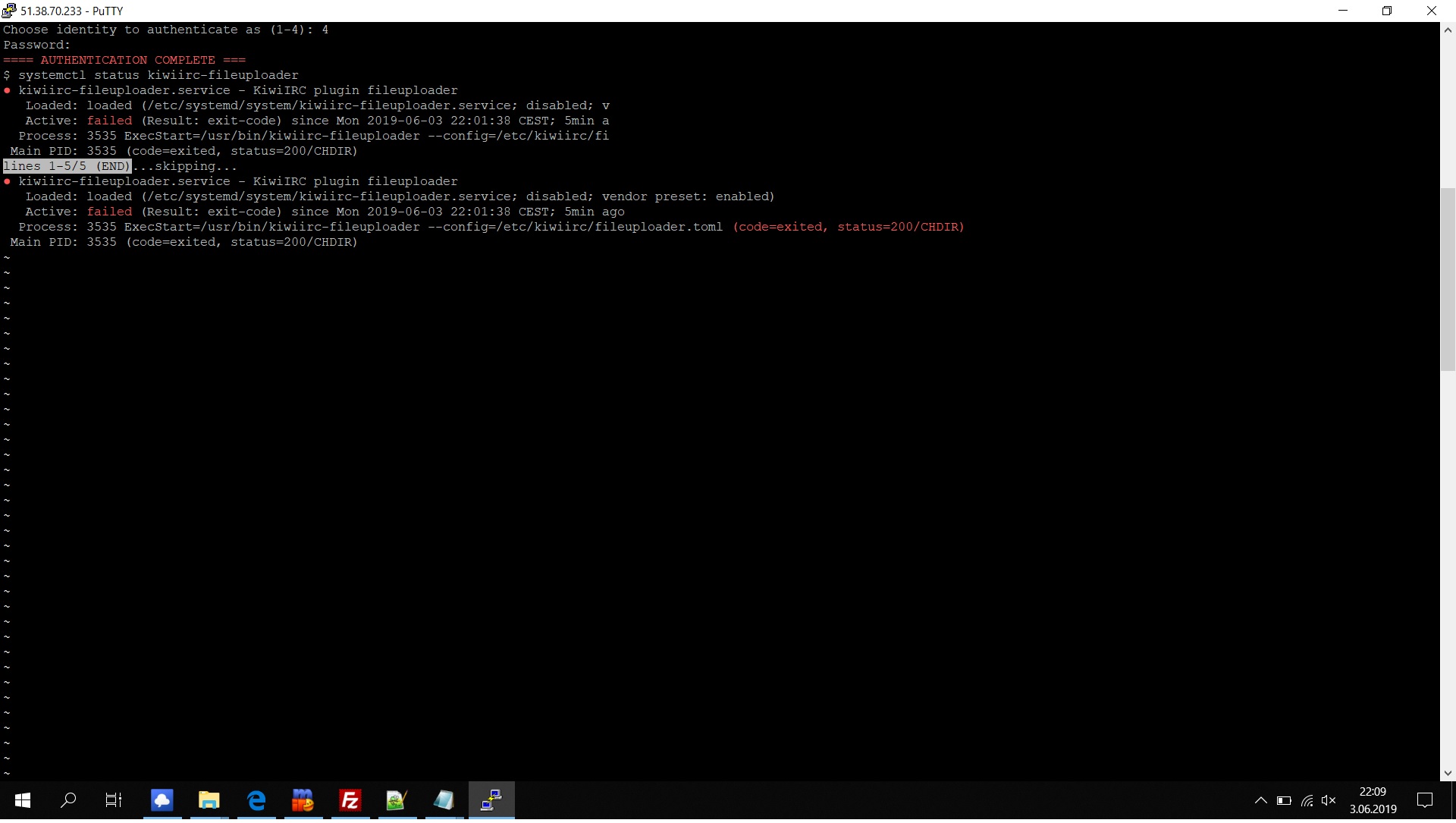Image resolution: width=1456 pixels, height=823 pixels.
Task: Click red '(code=exited, status=200/CHDIR)' text
Action: point(849,227)
